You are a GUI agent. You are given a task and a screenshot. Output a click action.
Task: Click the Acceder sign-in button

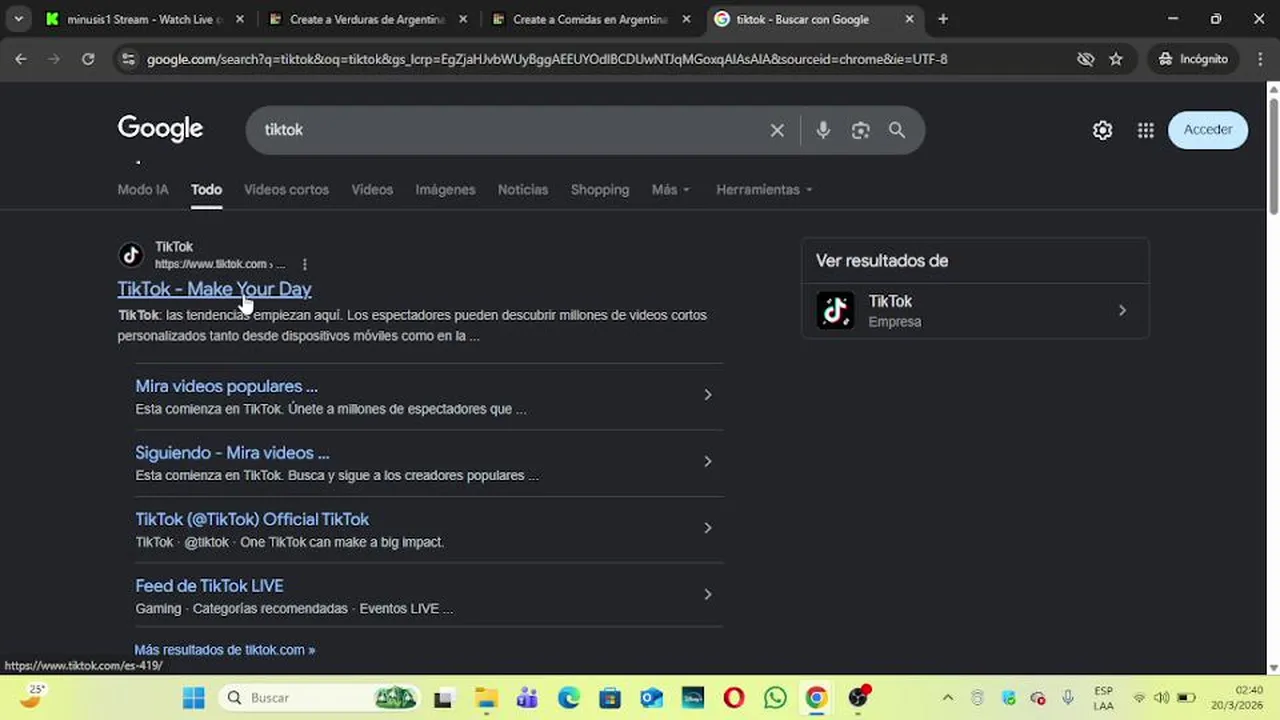coord(1208,130)
